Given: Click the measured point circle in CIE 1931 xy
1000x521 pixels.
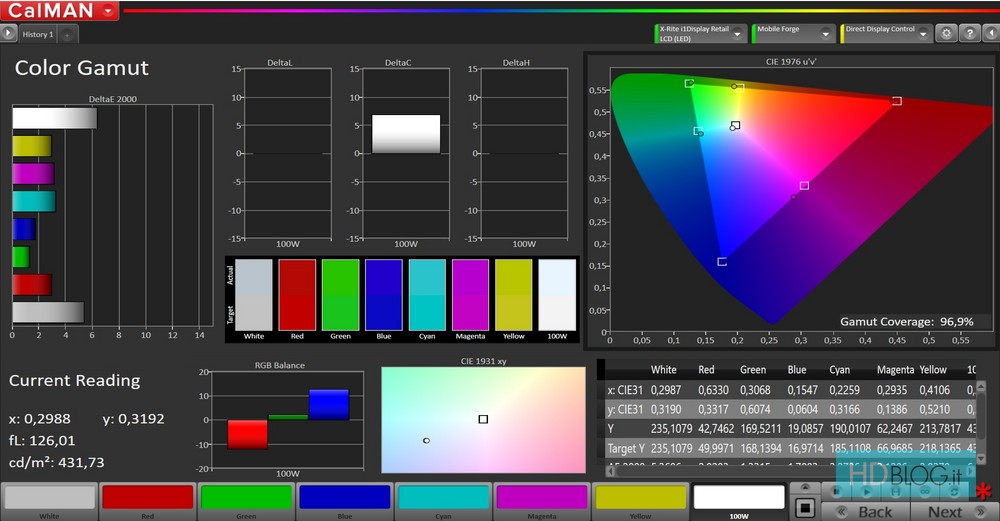Looking at the screenshot, I should coord(426,441).
